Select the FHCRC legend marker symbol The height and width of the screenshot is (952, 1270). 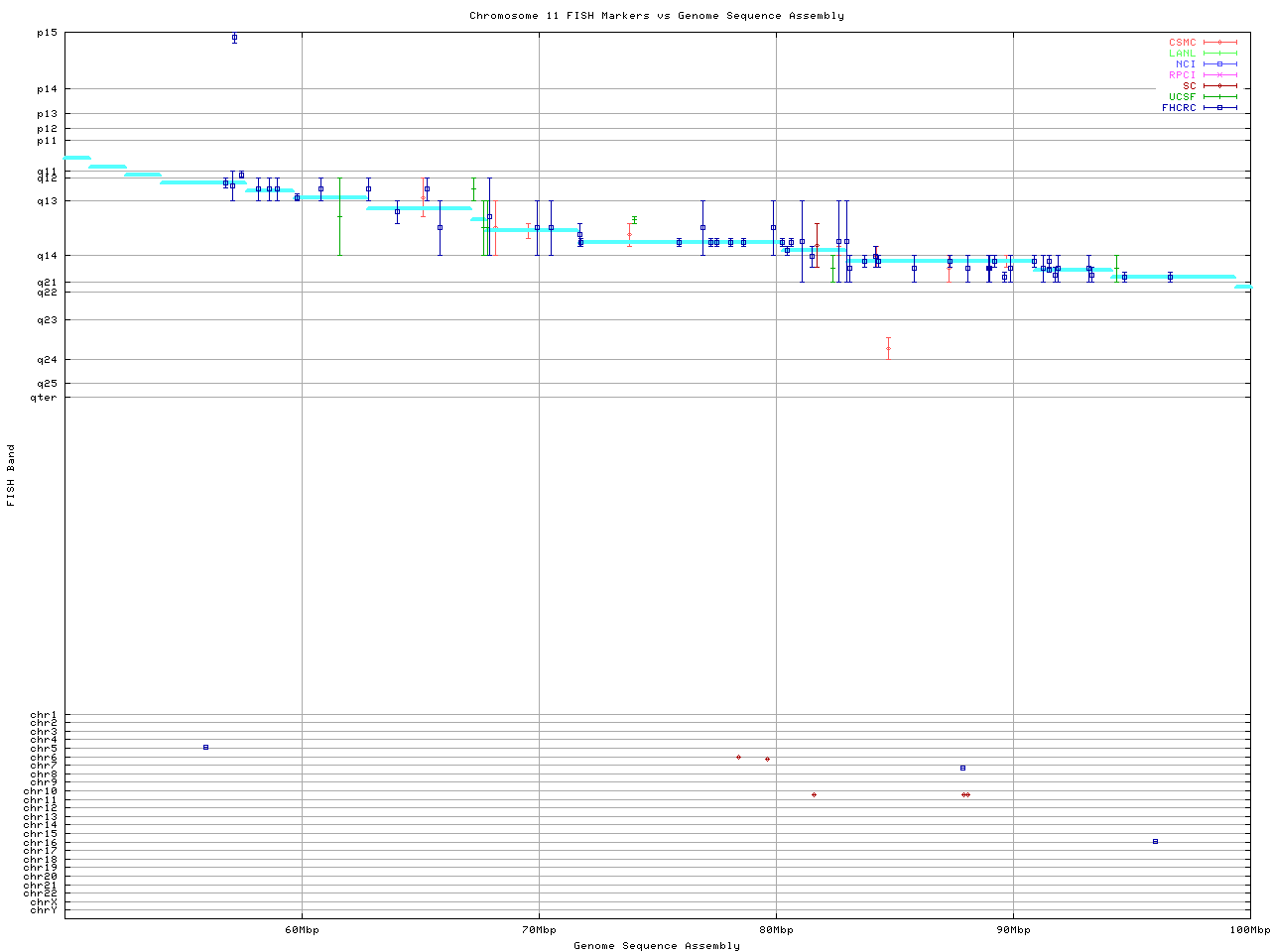click(x=1220, y=108)
